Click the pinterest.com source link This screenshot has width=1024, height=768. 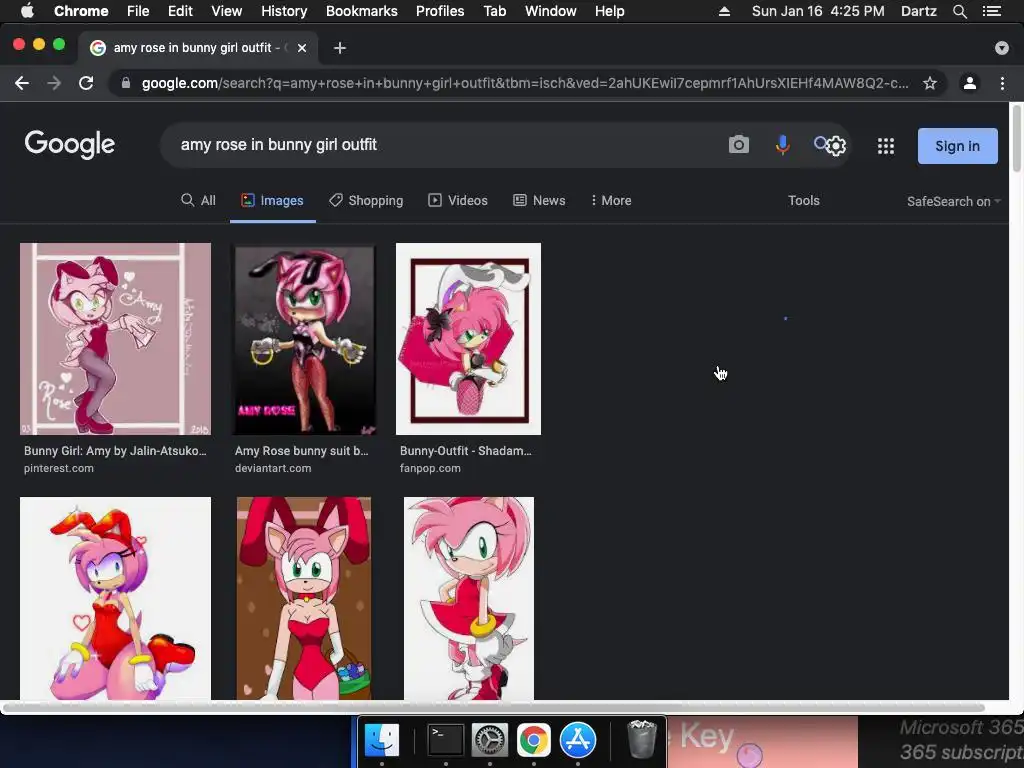click(x=59, y=468)
